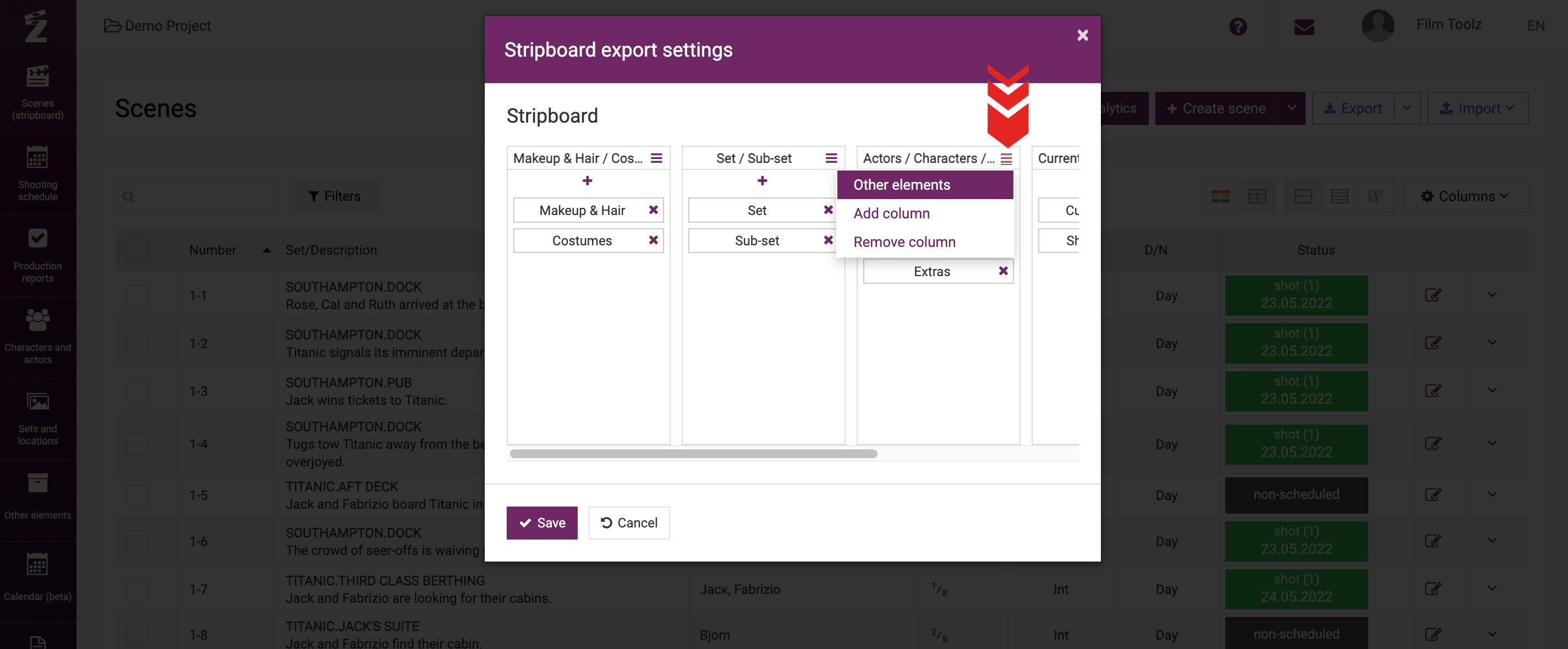Image resolution: width=1568 pixels, height=649 pixels.
Task: Edit scene 1-5 via pencil icon
Action: point(1433,494)
